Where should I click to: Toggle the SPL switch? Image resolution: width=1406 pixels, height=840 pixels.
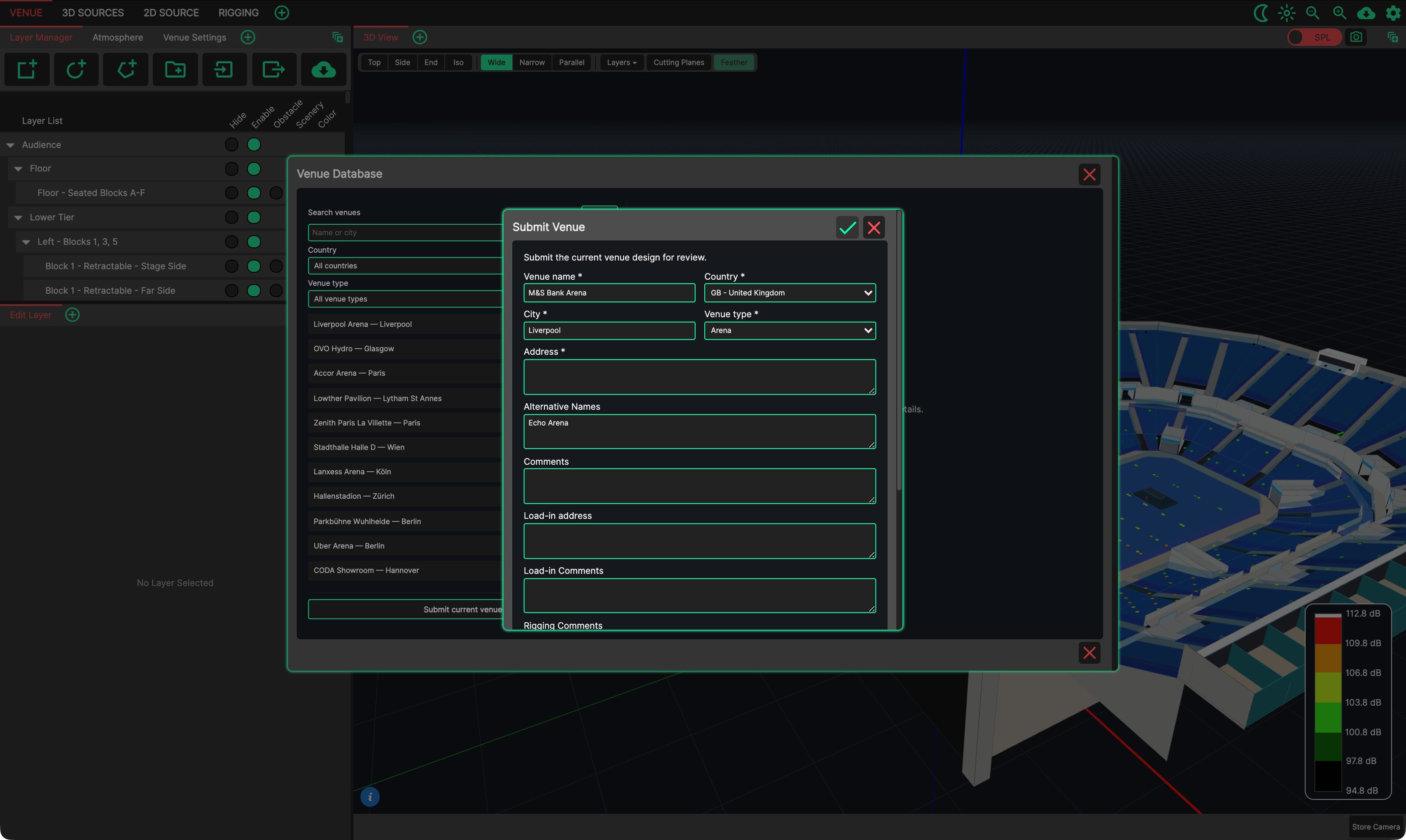tap(1314, 38)
